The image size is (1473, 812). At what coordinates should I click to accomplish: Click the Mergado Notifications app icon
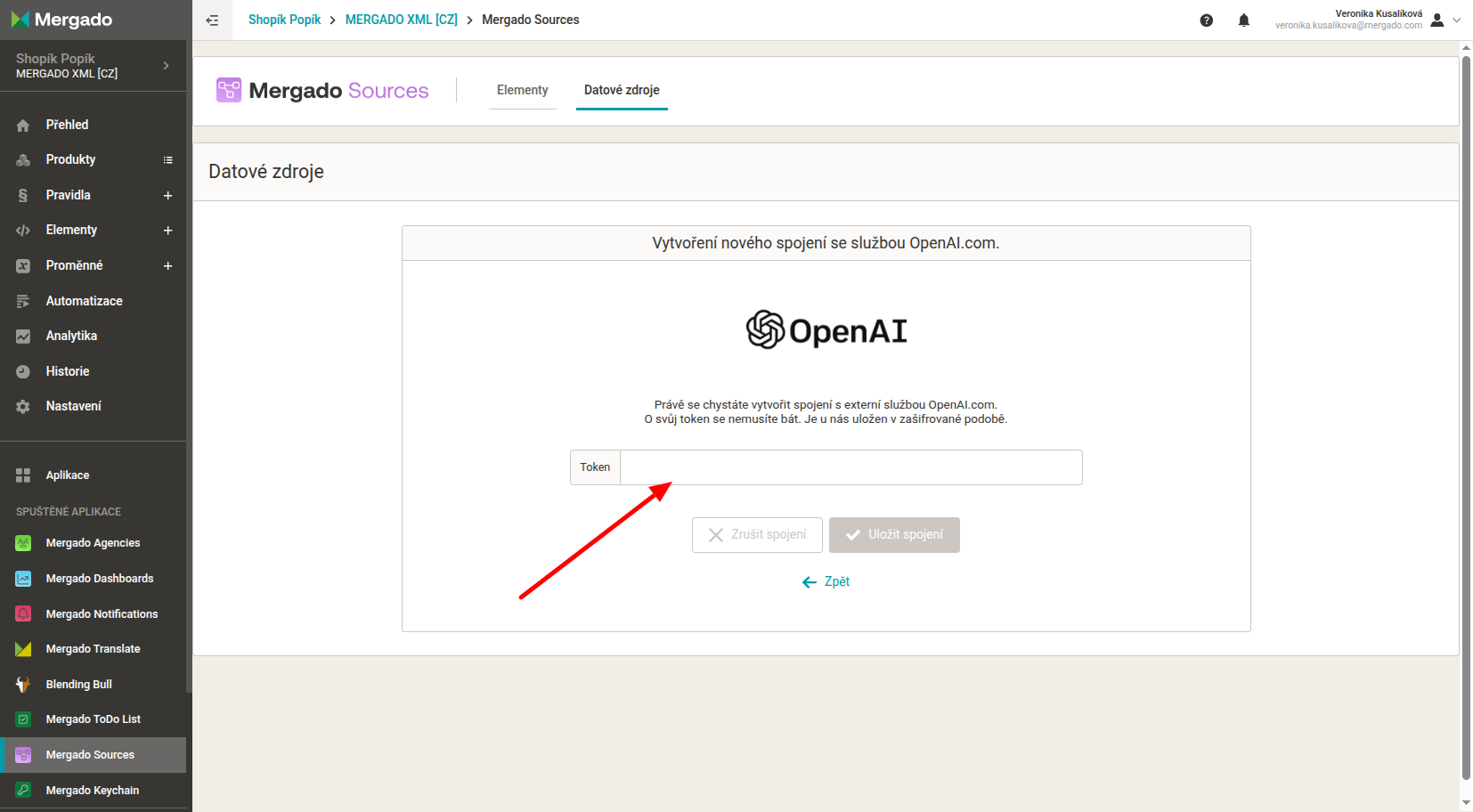click(23, 613)
